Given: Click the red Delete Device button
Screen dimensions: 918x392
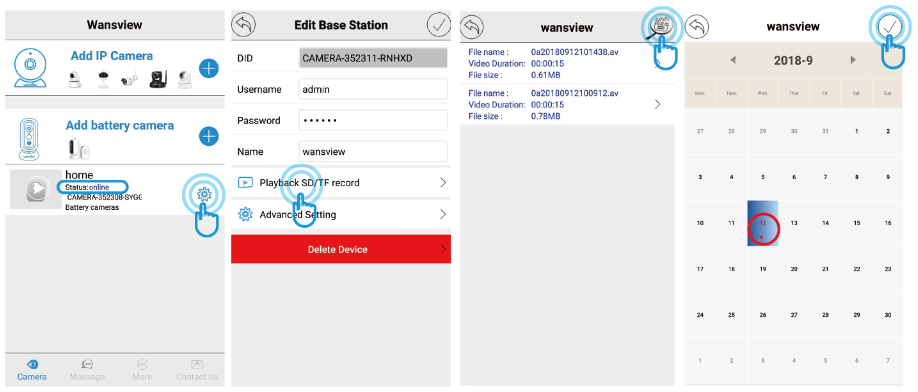Looking at the screenshot, I should [x=341, y=249].
